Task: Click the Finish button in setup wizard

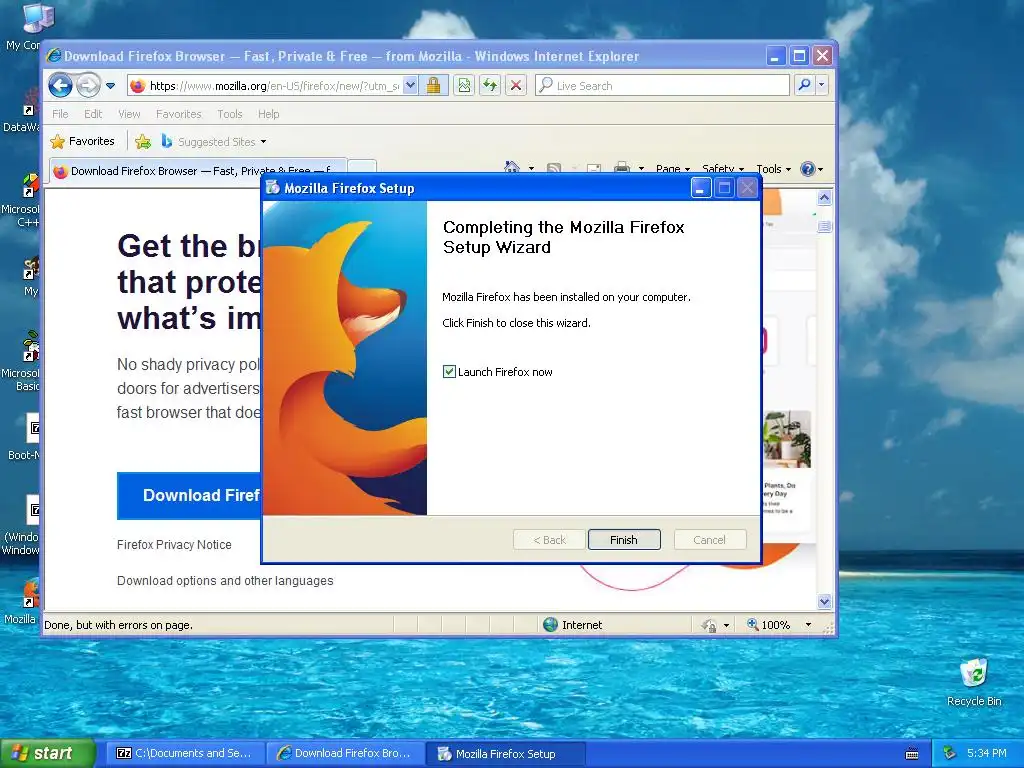Action: point(624,539)
